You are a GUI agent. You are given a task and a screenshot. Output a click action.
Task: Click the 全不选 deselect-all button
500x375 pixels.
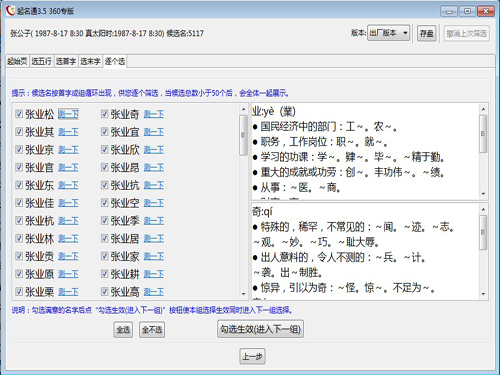152,330
